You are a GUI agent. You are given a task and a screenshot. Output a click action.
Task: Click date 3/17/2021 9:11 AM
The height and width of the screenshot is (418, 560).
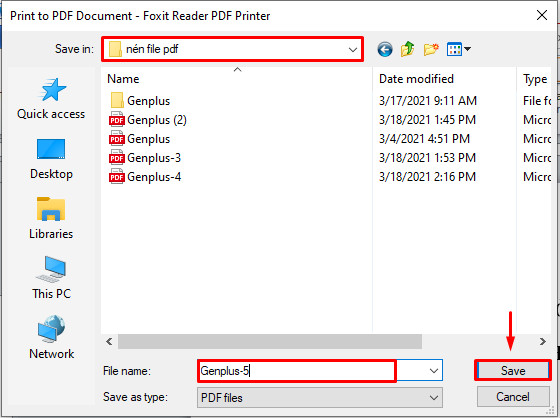point(428,101)
